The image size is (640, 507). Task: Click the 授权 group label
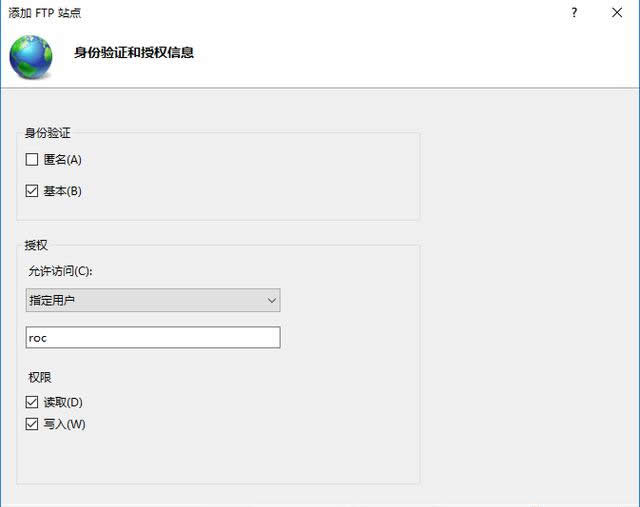[36, 245]
